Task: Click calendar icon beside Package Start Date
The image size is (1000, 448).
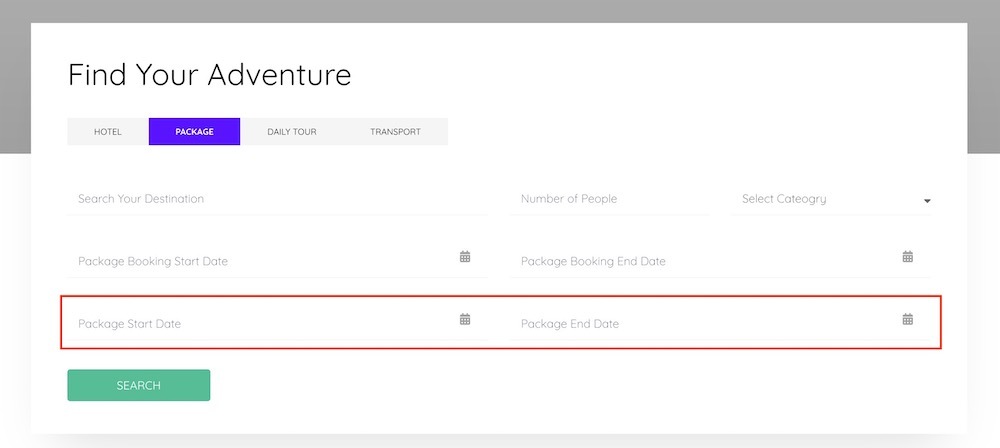Action: tap(465, 319)
